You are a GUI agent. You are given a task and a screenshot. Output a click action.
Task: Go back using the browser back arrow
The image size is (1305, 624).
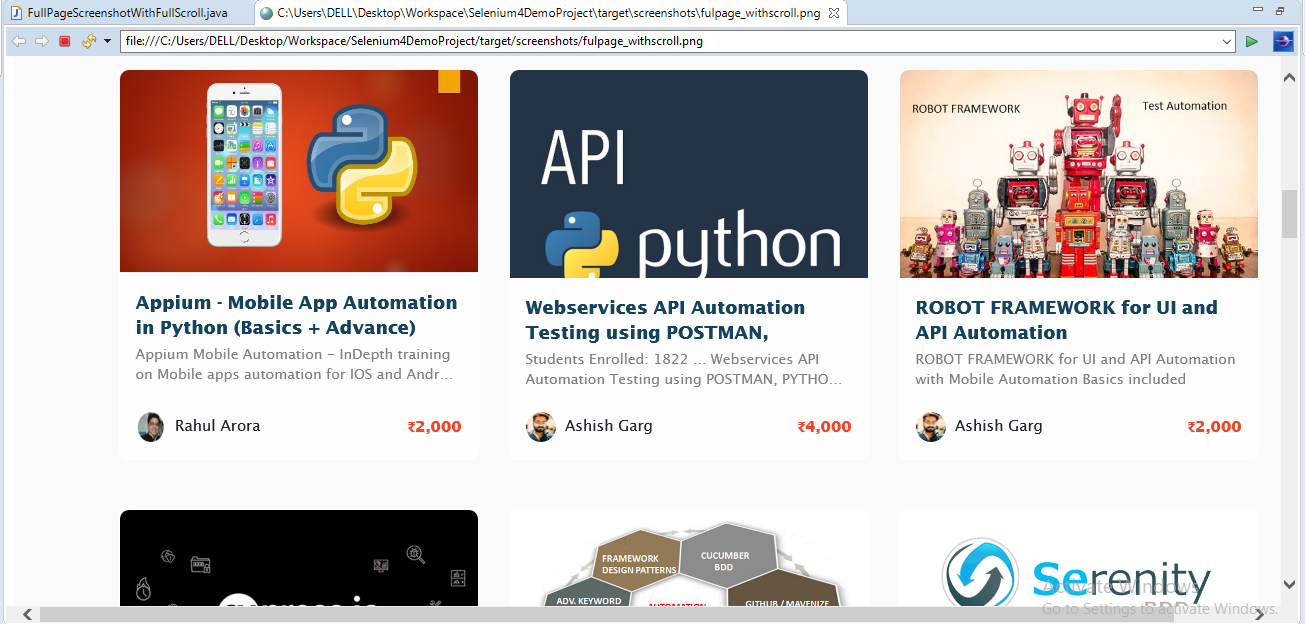(18, 41)
